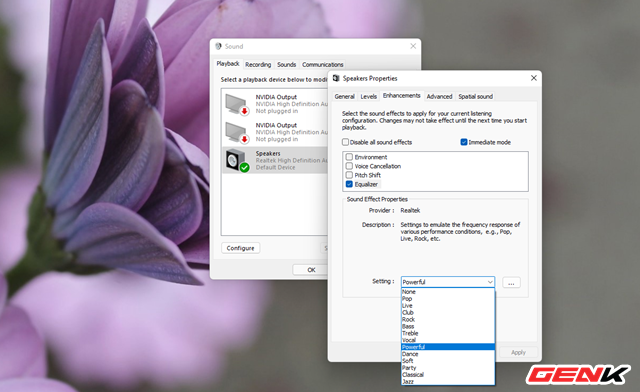Click Speakers Properties title bar icon
The height and width of the screenshot is (392, 640).
336,78
